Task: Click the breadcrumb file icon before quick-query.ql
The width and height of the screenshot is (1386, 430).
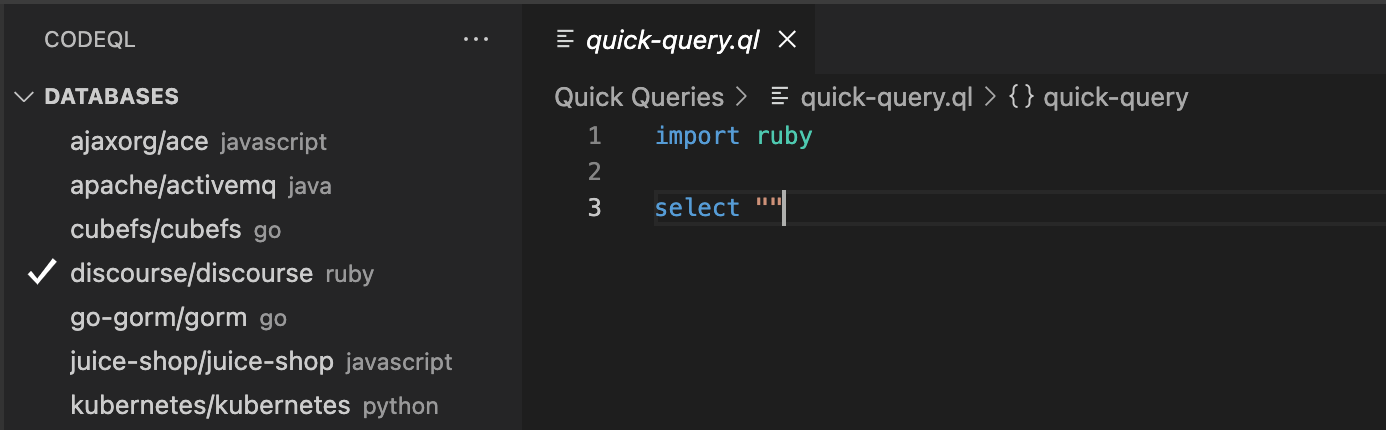Action: click(x=781, y=97)
